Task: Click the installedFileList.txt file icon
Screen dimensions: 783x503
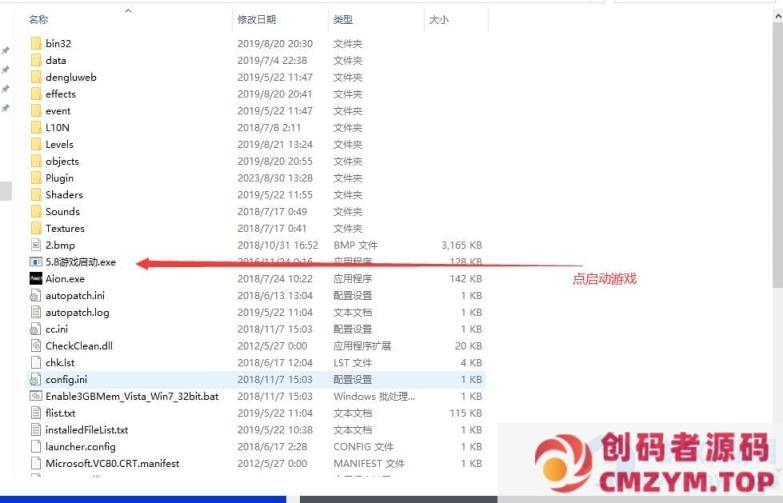Action: tap(36, 430)
